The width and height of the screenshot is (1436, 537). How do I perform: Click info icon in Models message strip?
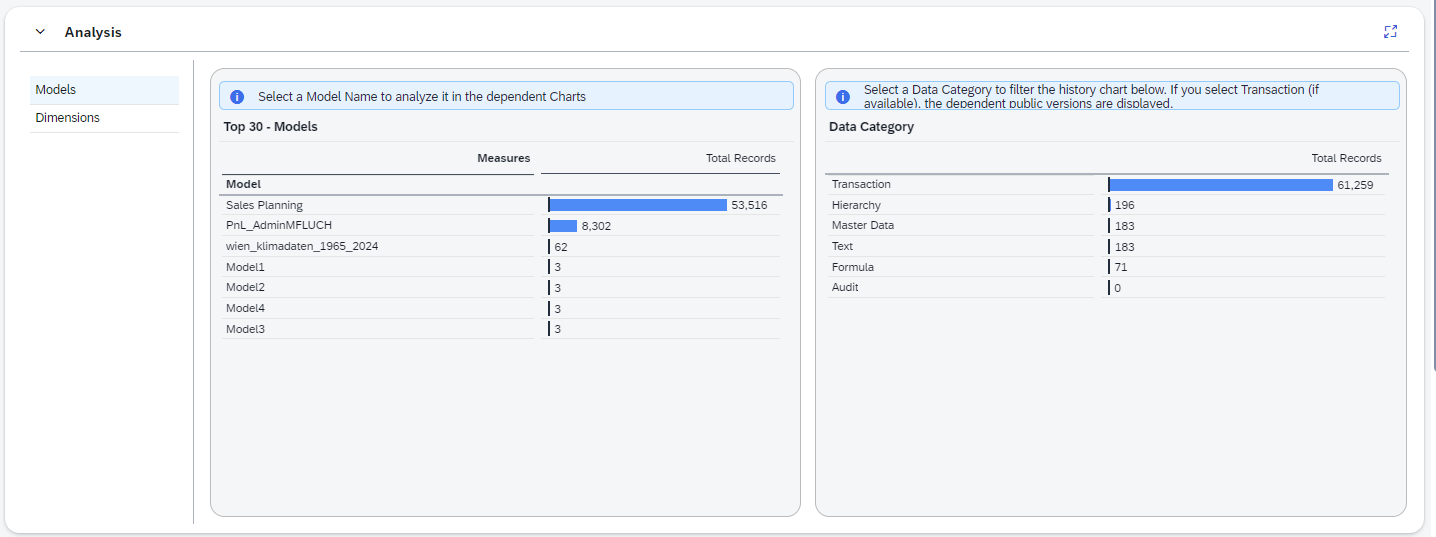(x=237, y=97)
